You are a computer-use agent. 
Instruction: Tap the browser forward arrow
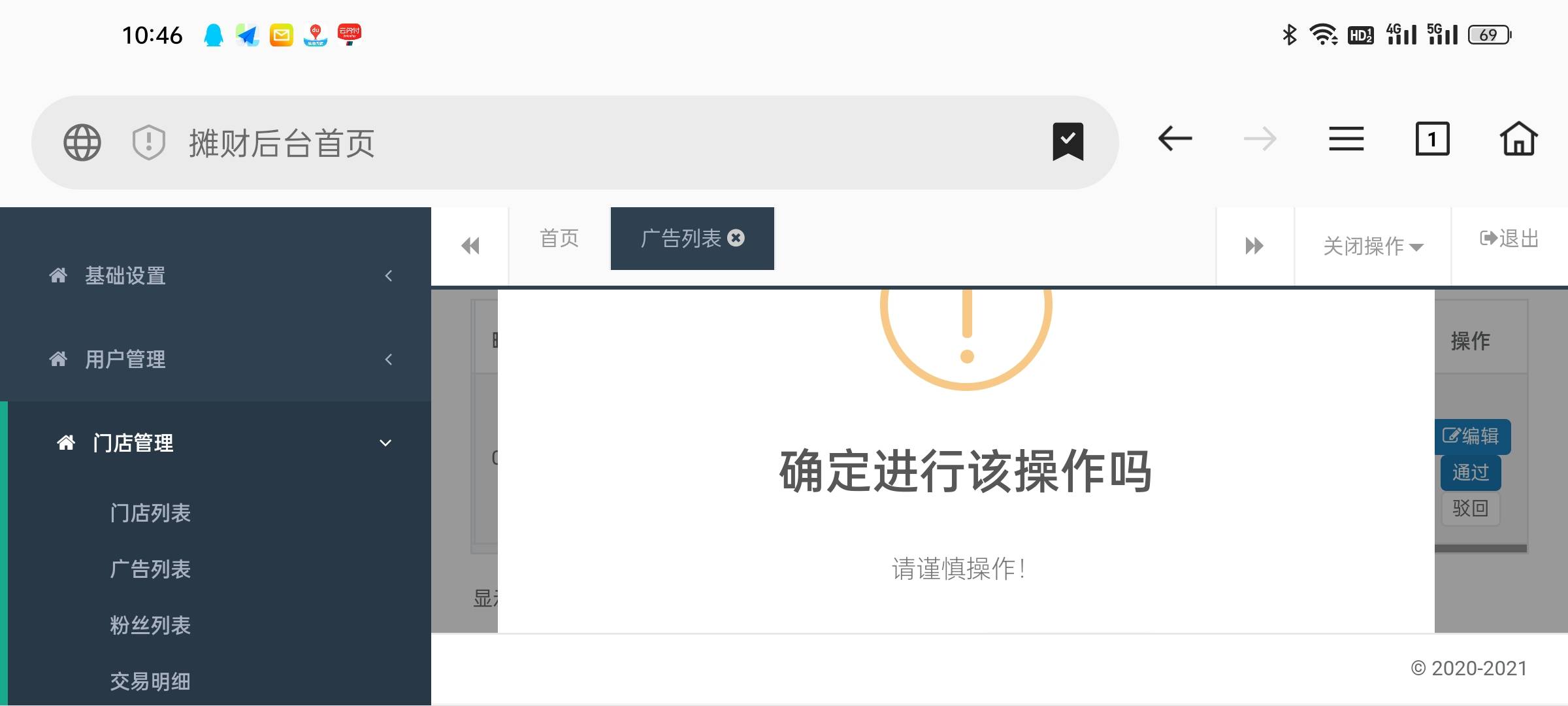click(1260, 139)
